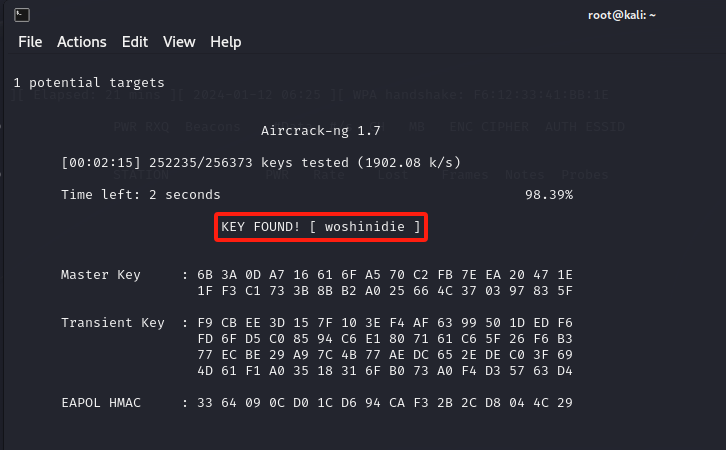This screenshot has height=450, width=726.
Task: Open the File menu
Action: click(x=30, y=42)
